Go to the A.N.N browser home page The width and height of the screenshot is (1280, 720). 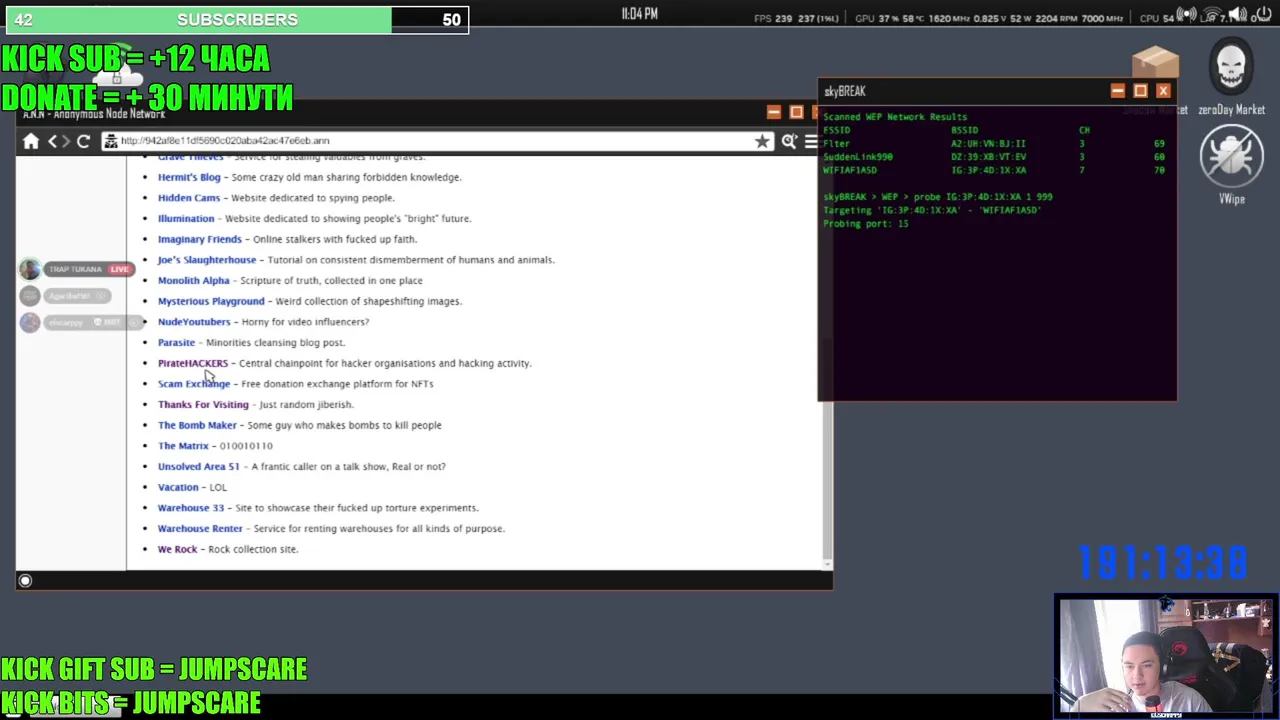[31, 142]
